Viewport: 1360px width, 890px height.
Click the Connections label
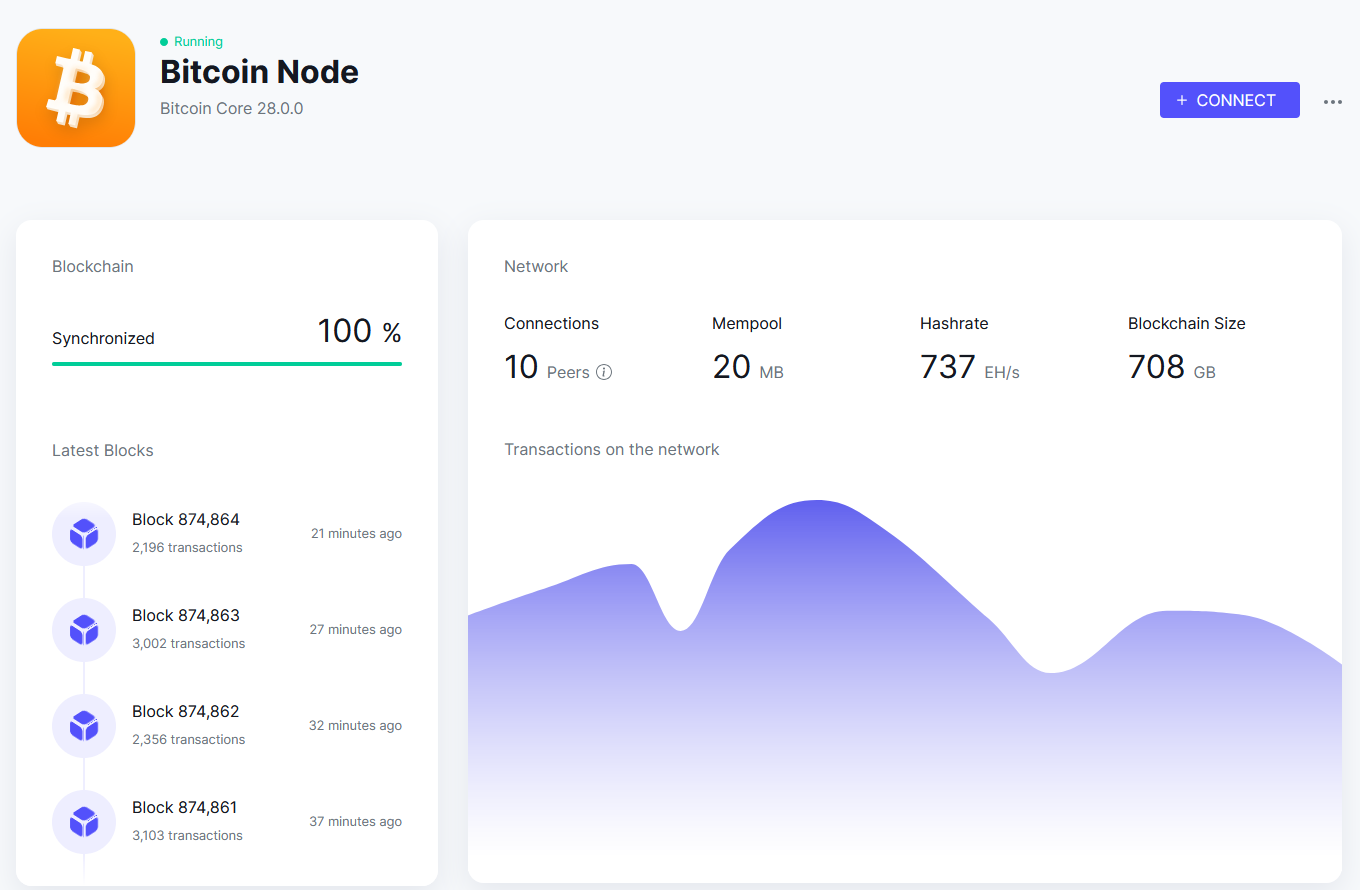[551, 324]
